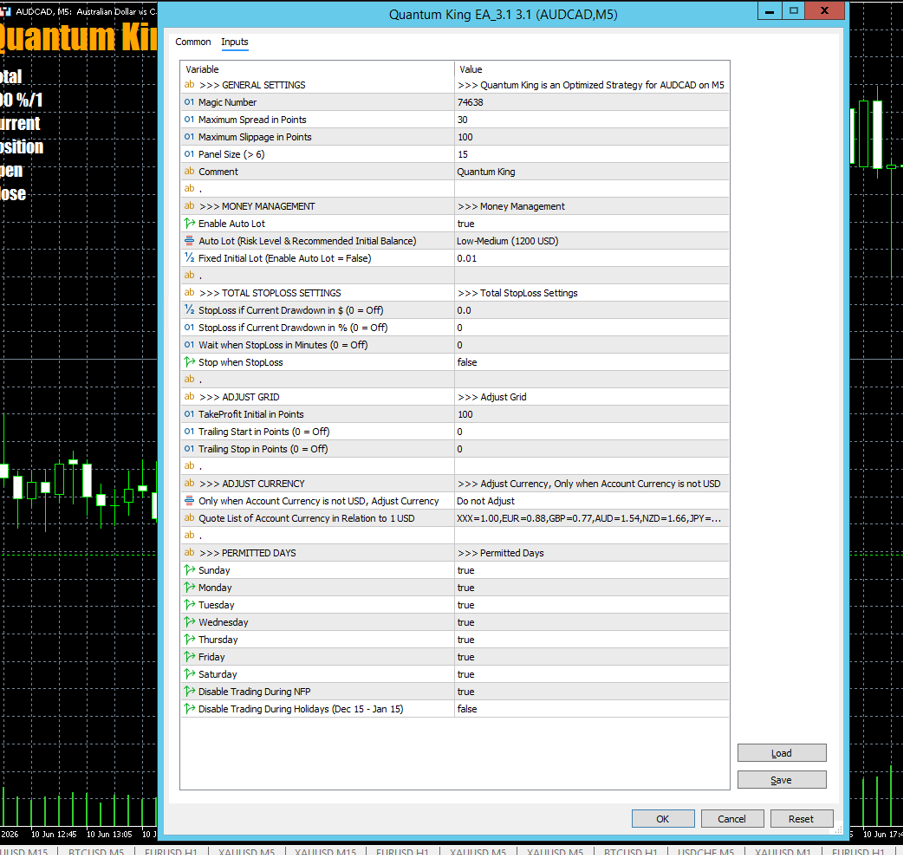Image resolution: width=903 pixels, height=855 pixels.
Task: Click the Magic Number integer type icon
Action: tap(189, 102)
